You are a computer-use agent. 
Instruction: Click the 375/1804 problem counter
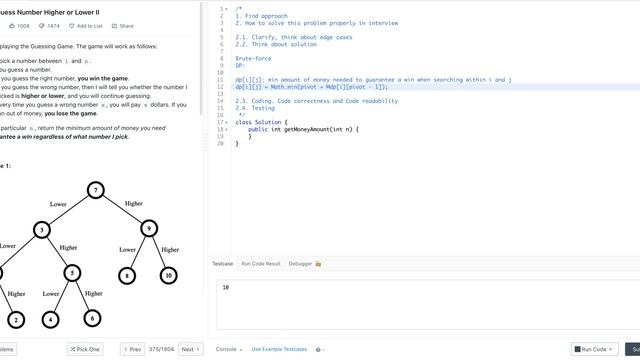click(161, 349)
